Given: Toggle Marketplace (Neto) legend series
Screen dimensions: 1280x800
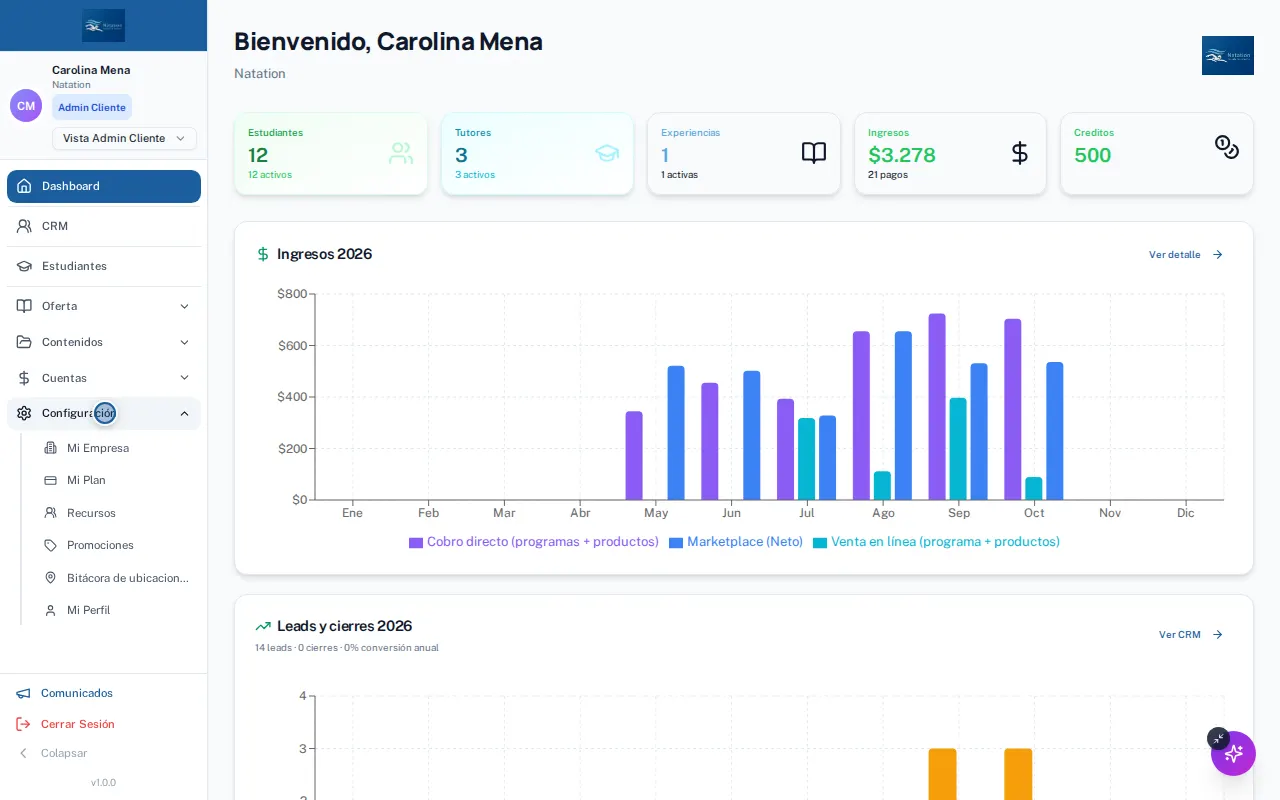Looking at the screenshot, I should point(736,542).
